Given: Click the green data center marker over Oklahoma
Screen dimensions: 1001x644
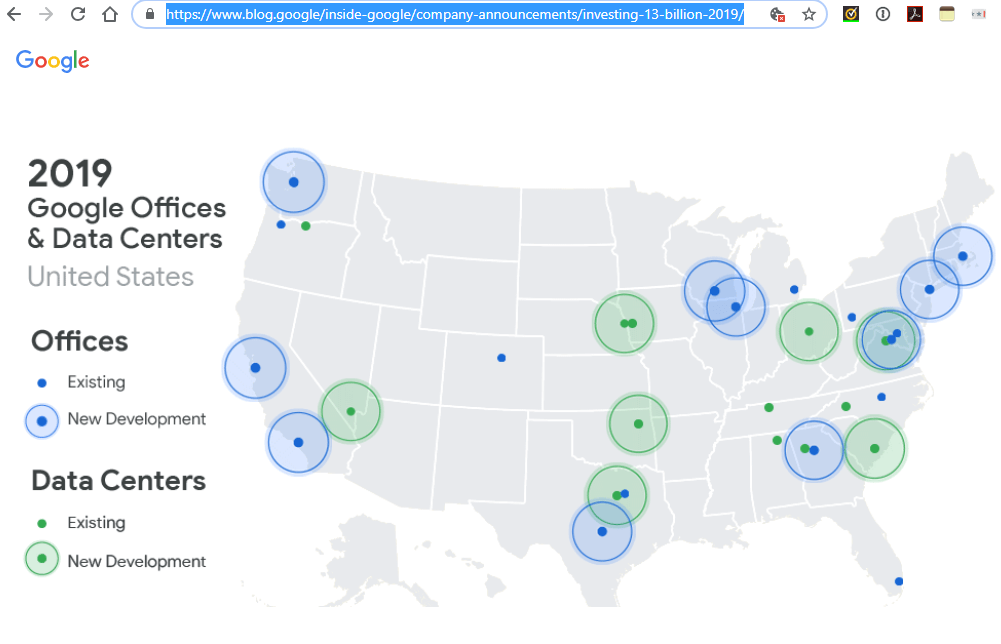Looking at the screenshot, I should pos(638,423).
